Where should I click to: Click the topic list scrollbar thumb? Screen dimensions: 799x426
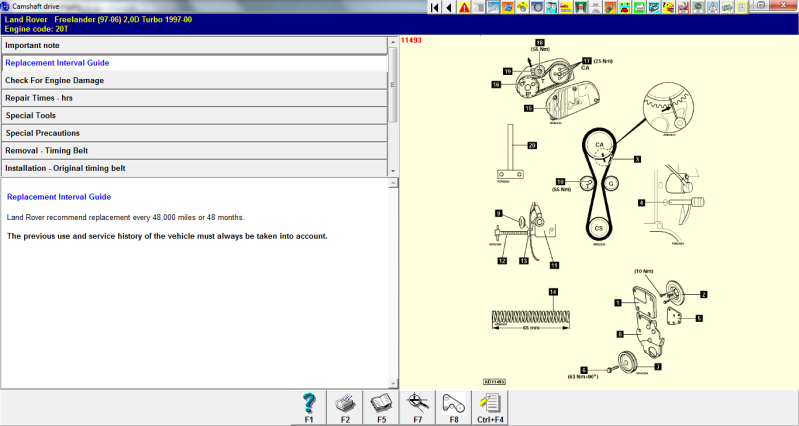(393, 85)
